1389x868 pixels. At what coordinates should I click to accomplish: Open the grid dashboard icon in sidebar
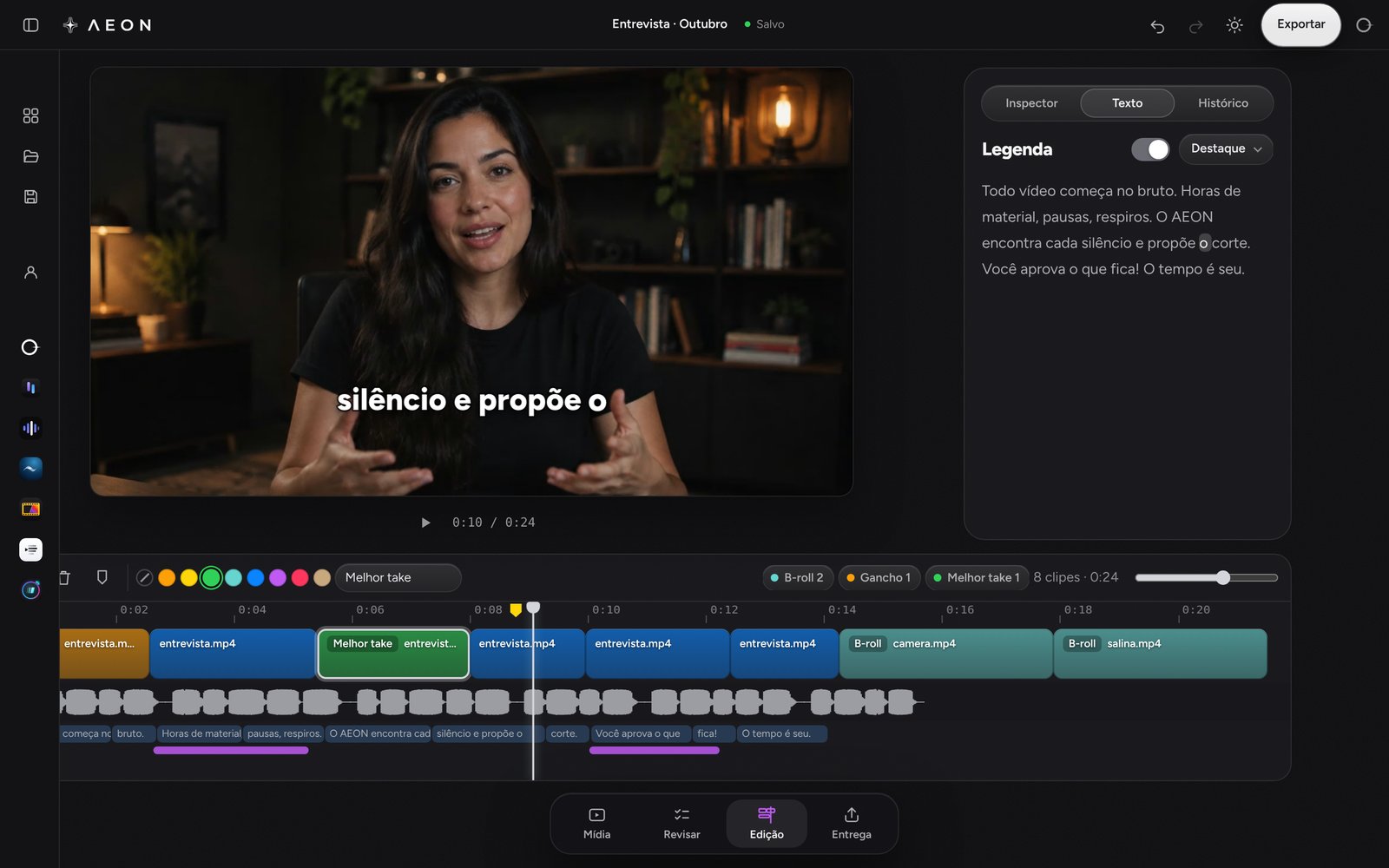click(x=30, y=115)
